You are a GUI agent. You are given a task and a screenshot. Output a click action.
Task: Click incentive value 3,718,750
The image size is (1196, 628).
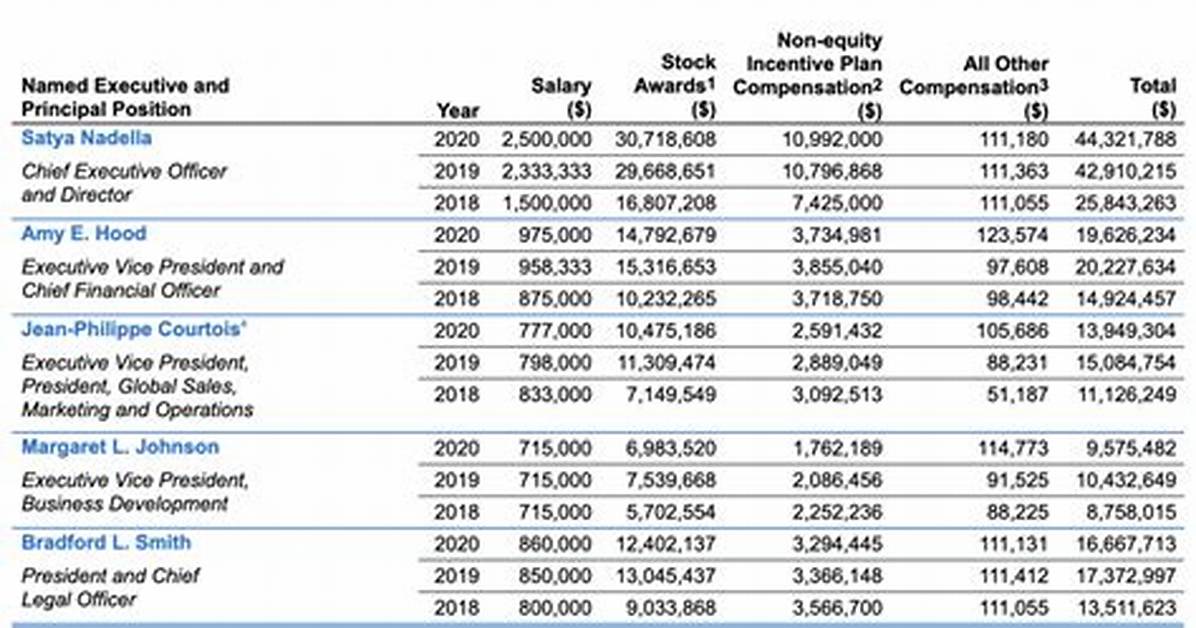pos(837,298)
